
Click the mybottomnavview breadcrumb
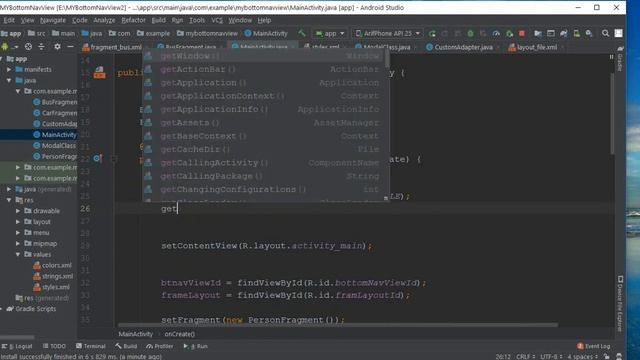207,33
